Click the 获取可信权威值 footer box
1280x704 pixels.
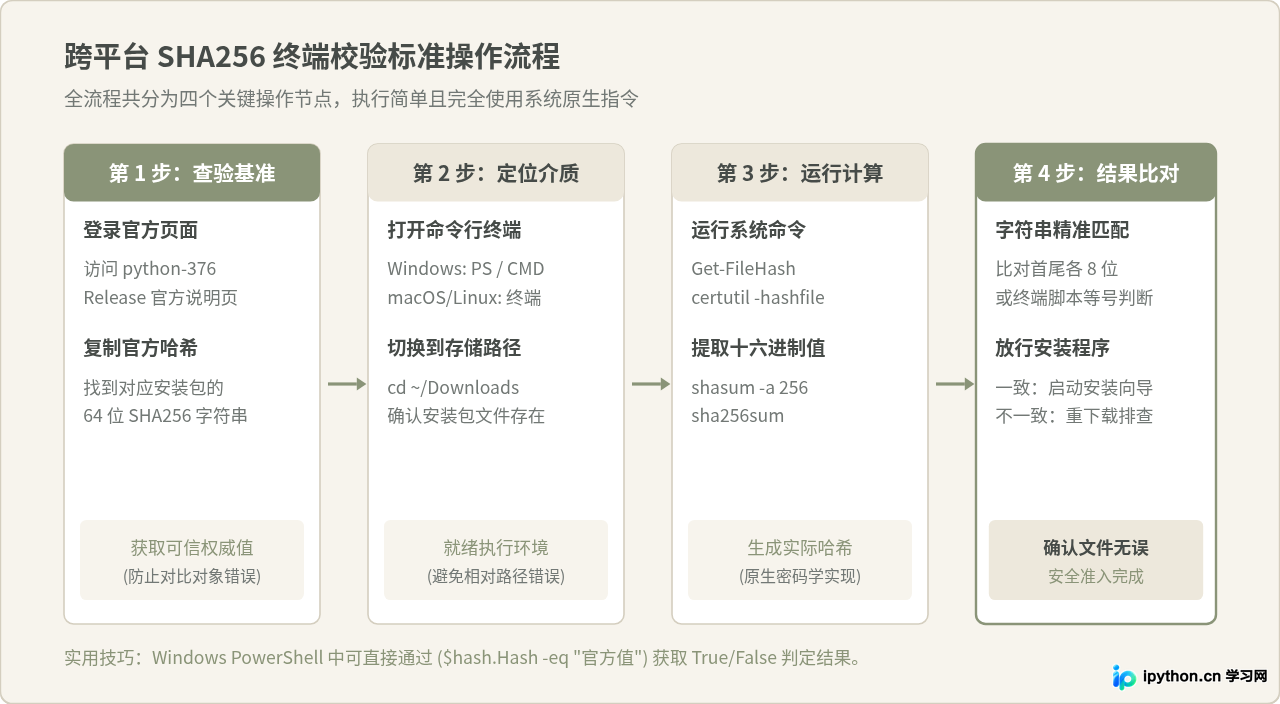pos(192,560)
